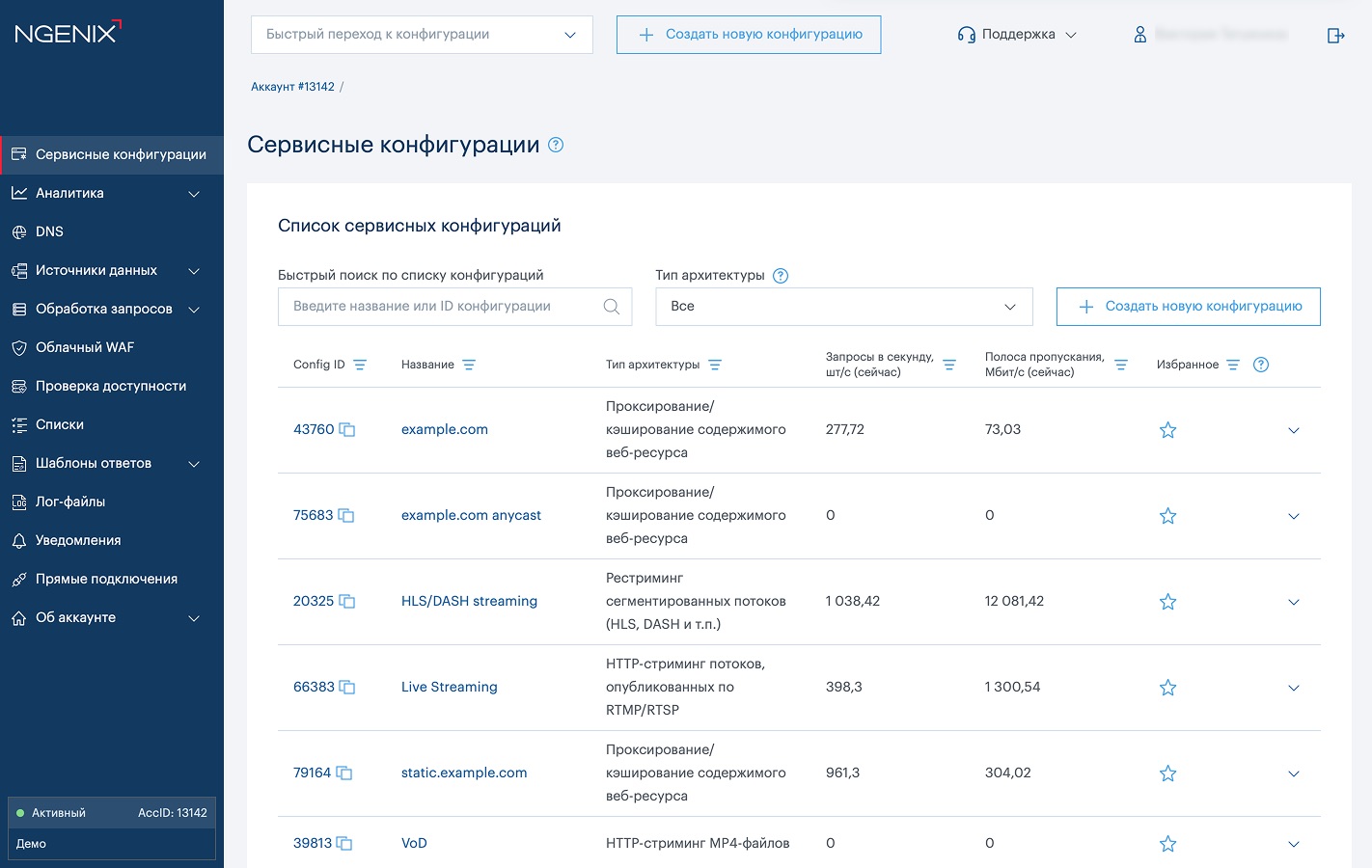Viewport: 1372px width, 868px height.
Task: Open static.example.com configuration link
Action: 464,773
